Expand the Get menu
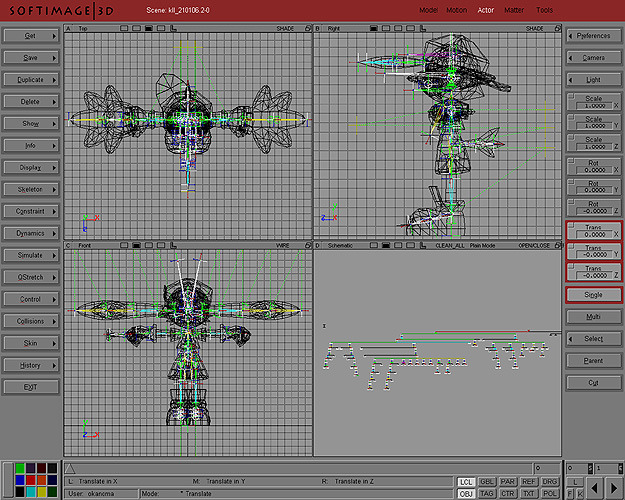625x500 pixels. coord(30,36)
